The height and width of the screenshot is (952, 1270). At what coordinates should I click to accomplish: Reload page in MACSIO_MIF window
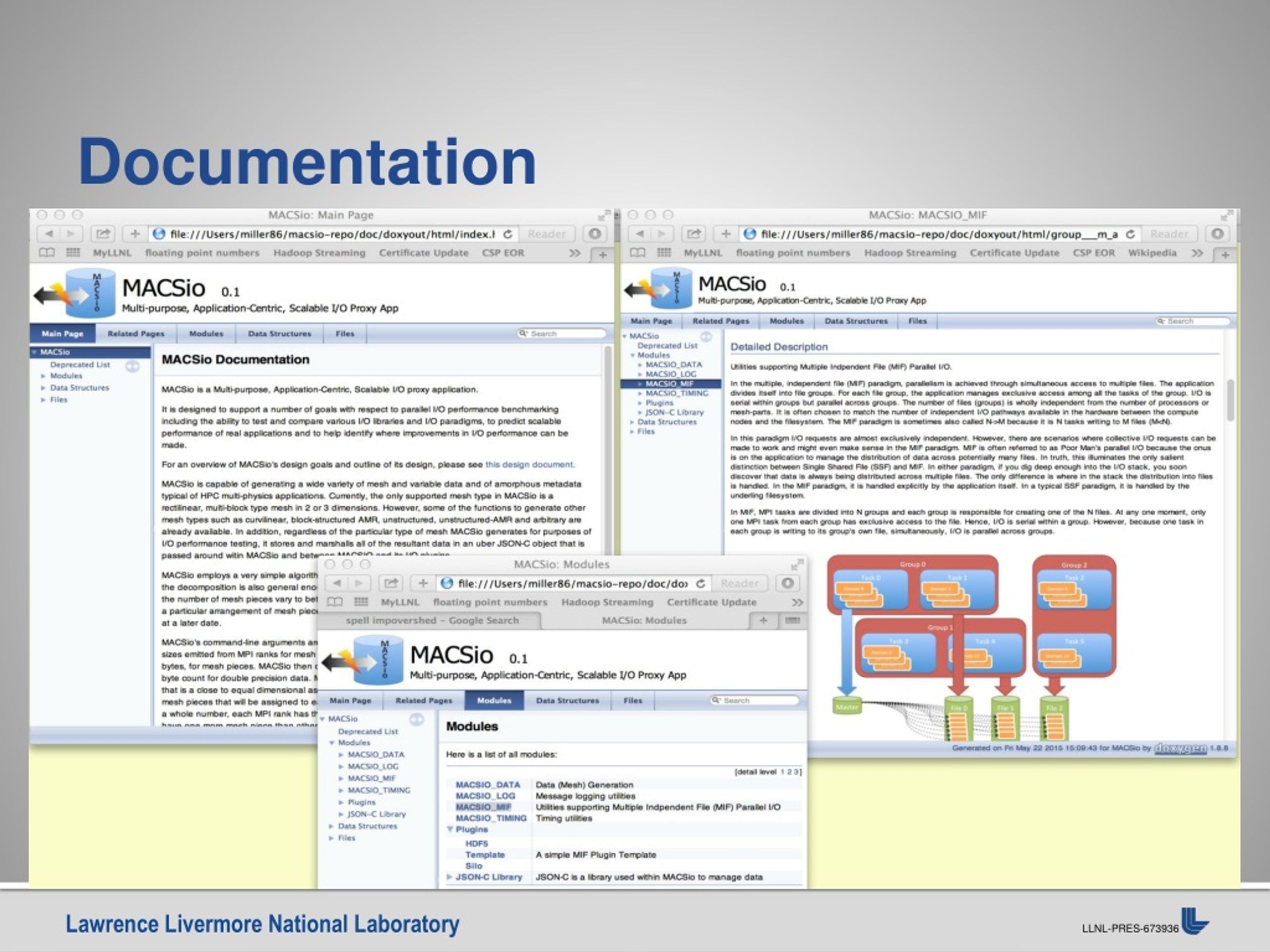1130,234
